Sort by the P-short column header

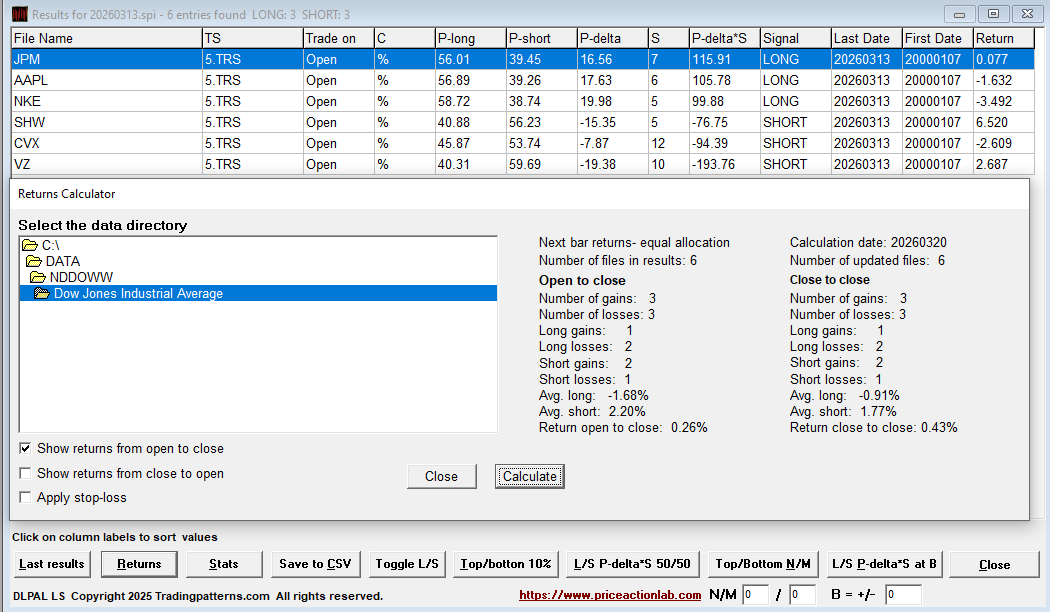point(541,38)
